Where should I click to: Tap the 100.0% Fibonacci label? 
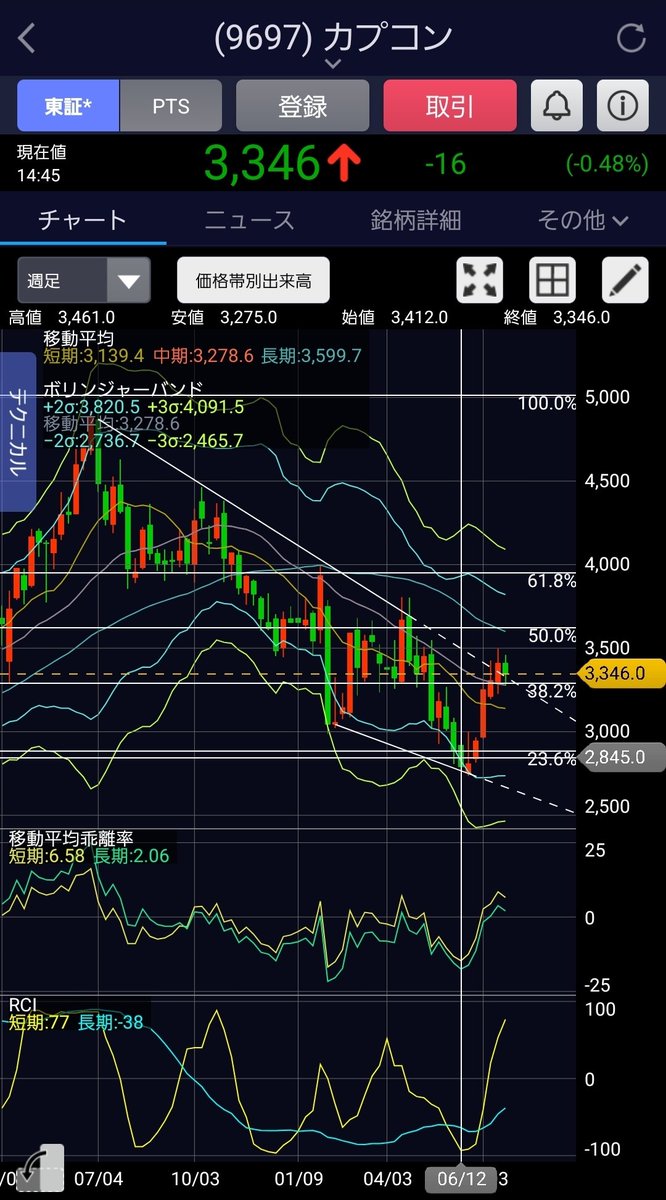[x=548, y=403]
